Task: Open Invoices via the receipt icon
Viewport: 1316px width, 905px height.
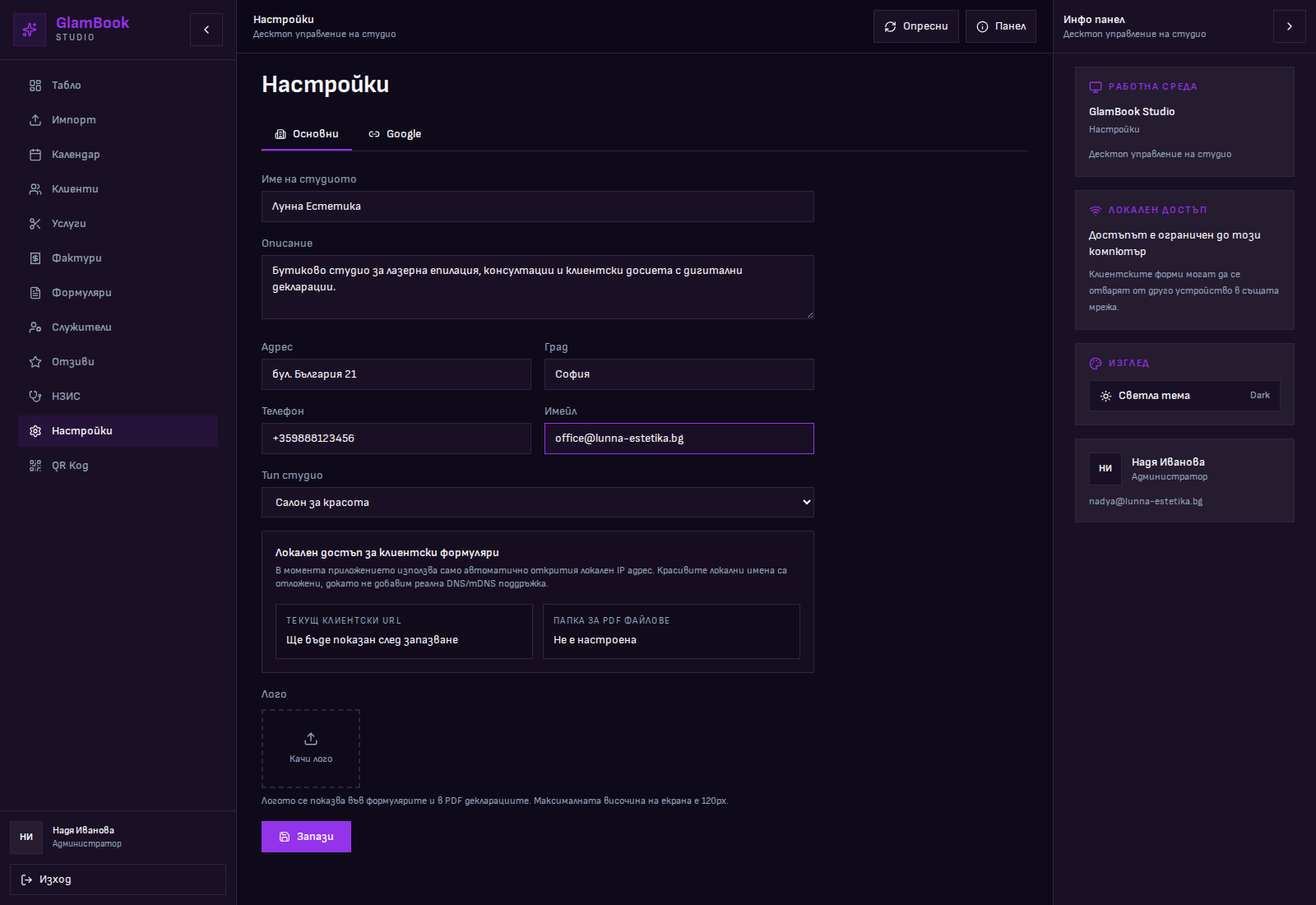Action: [35, 258]
